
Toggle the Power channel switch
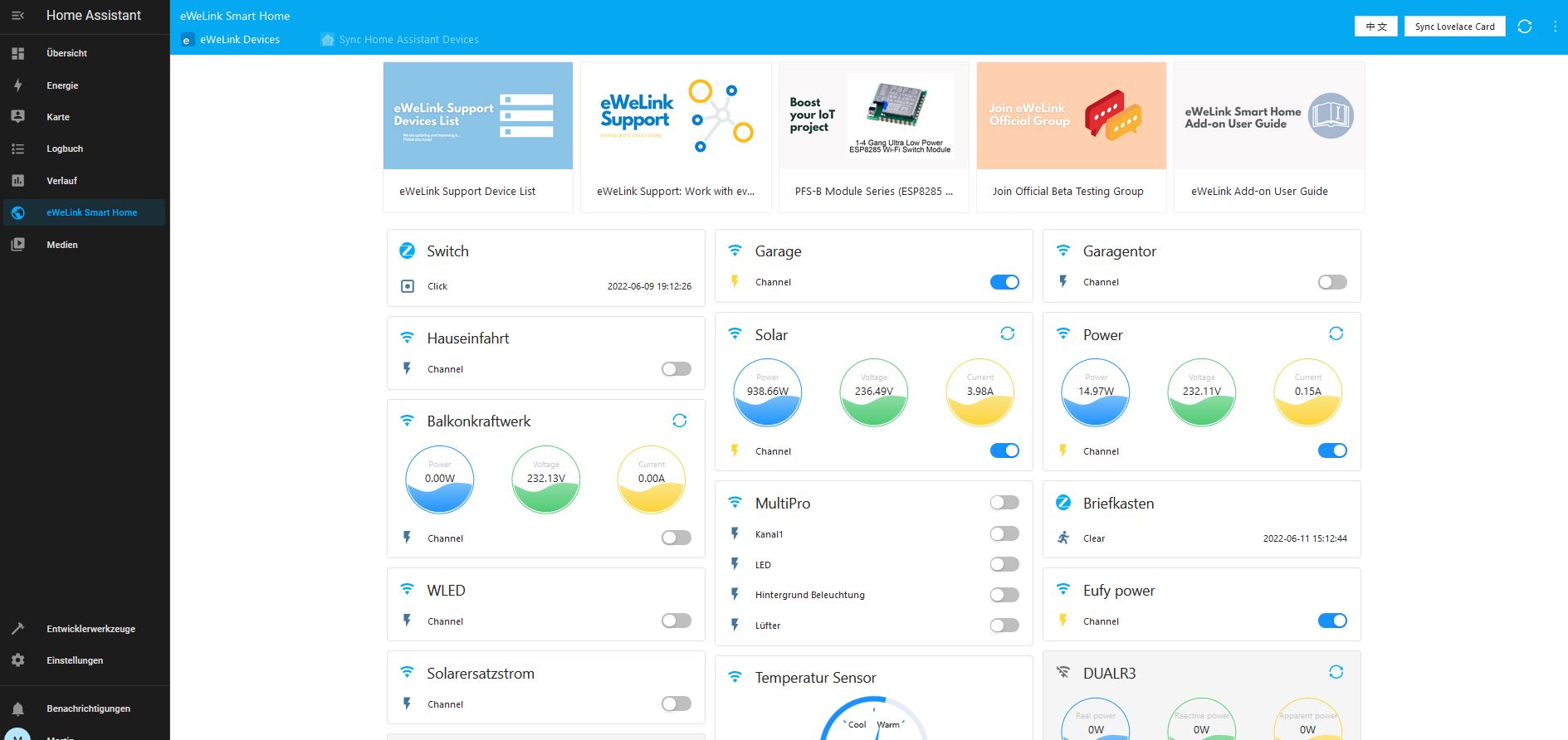[x=1332, y=450]
